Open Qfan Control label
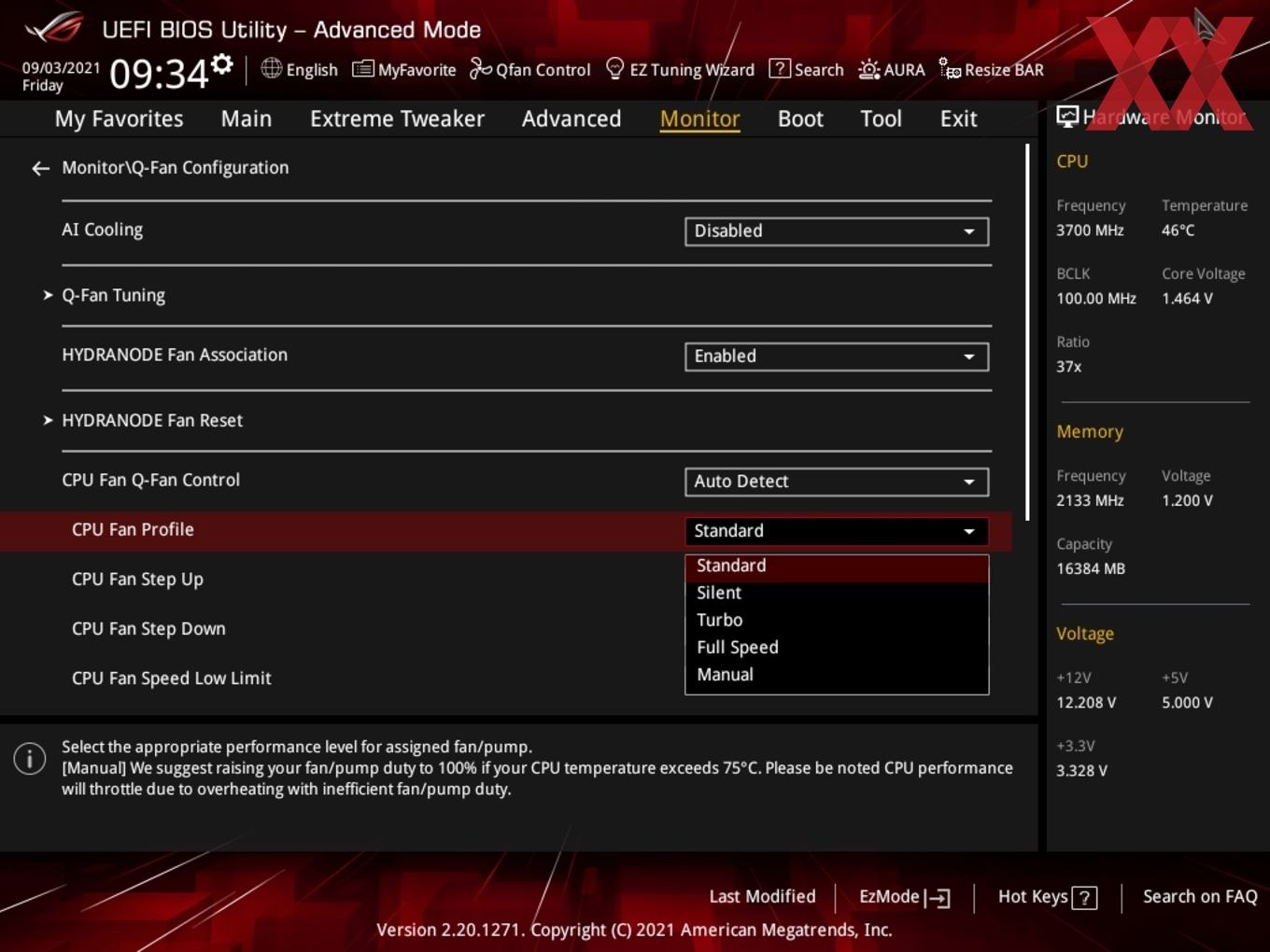Image resolution: width=1270 pixels, height=952 pixels. point(543,70)
